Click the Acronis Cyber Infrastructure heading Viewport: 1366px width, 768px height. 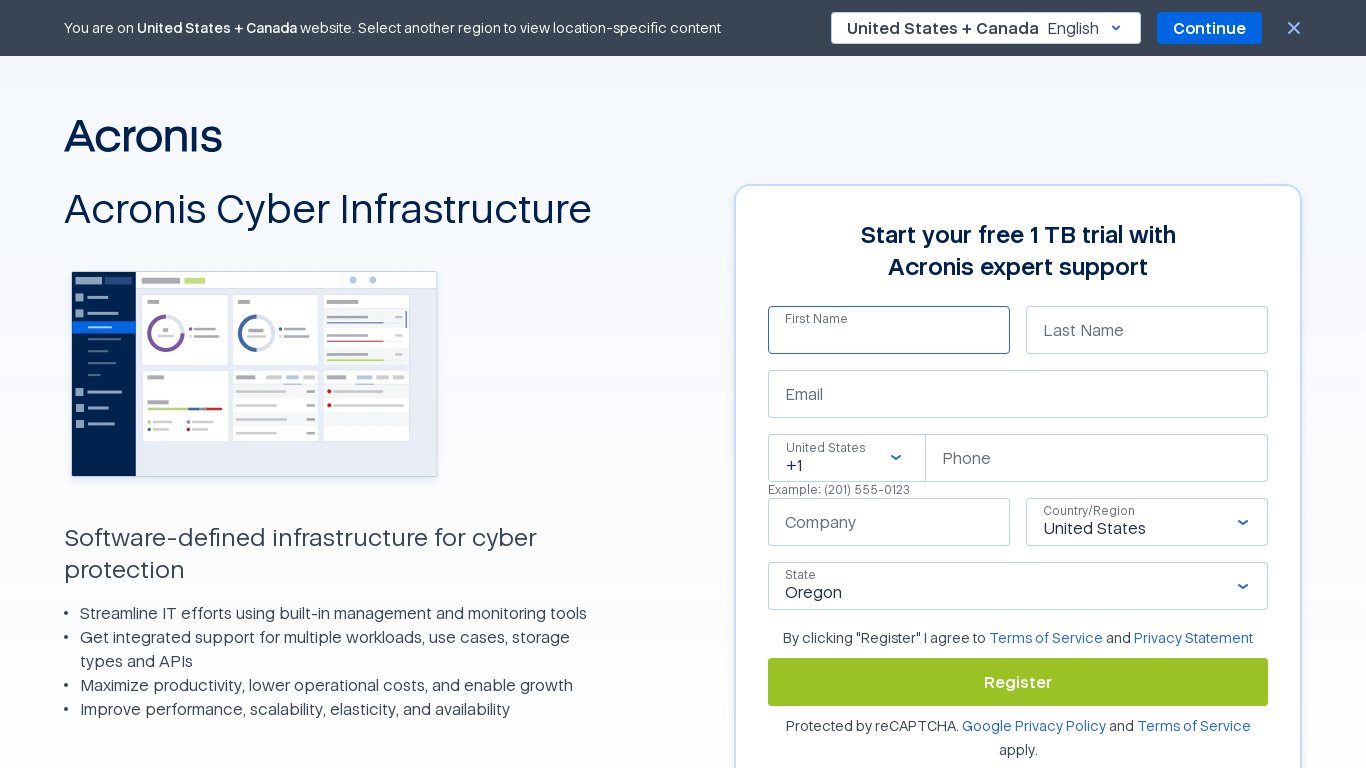[328, 210]
